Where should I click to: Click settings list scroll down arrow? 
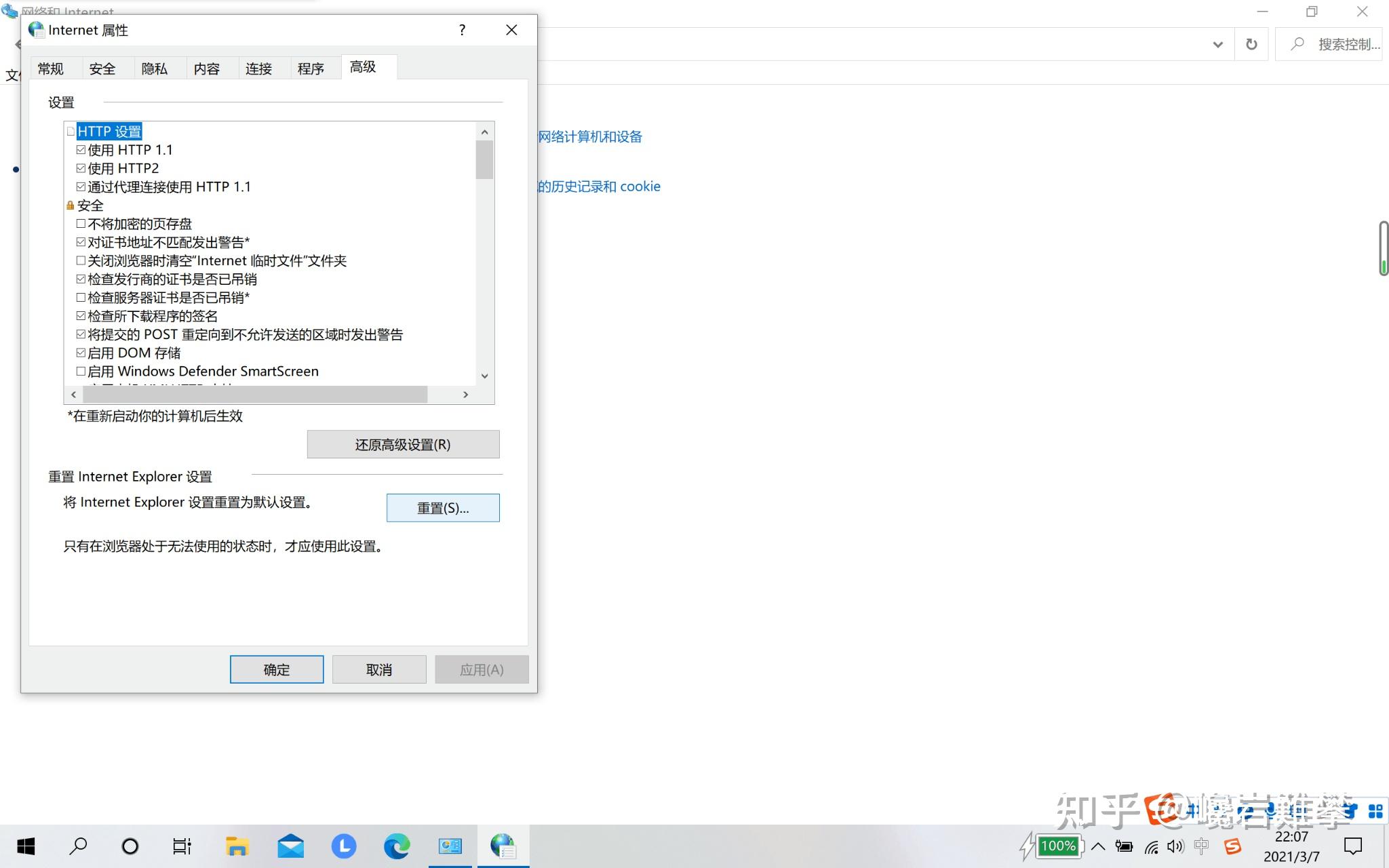click(x=484, y=376)
